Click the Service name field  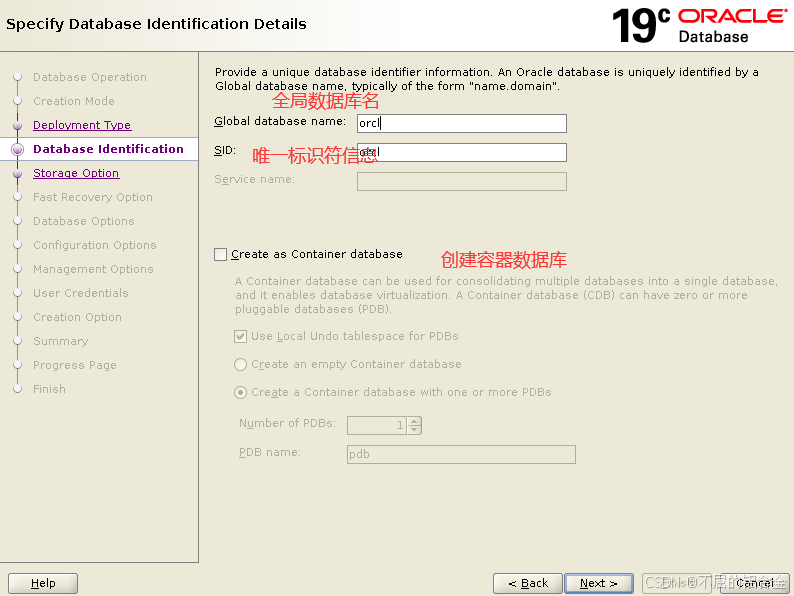coord(462,181)
